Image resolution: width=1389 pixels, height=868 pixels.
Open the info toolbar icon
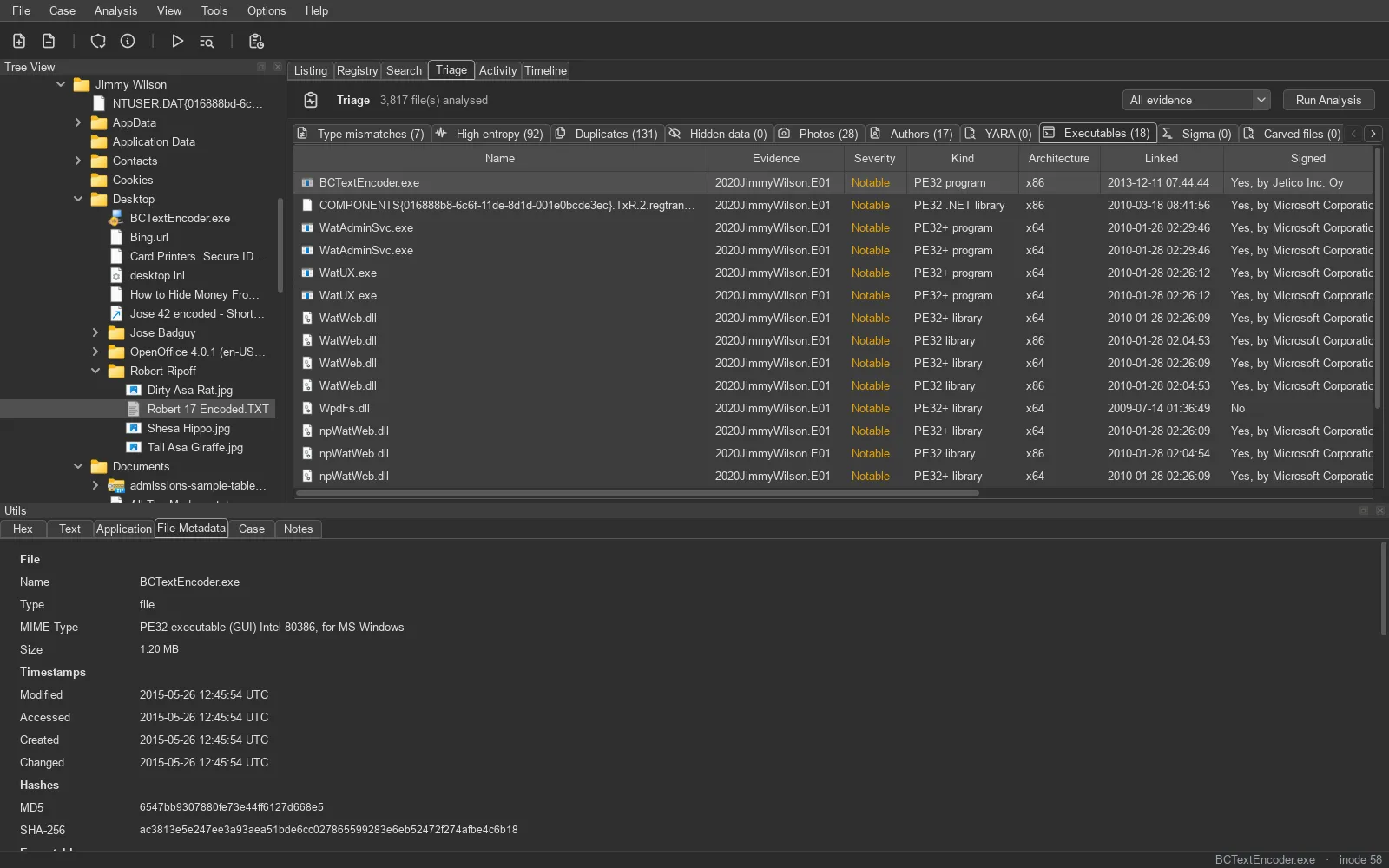pyautogui.click(x=128, y=41)
